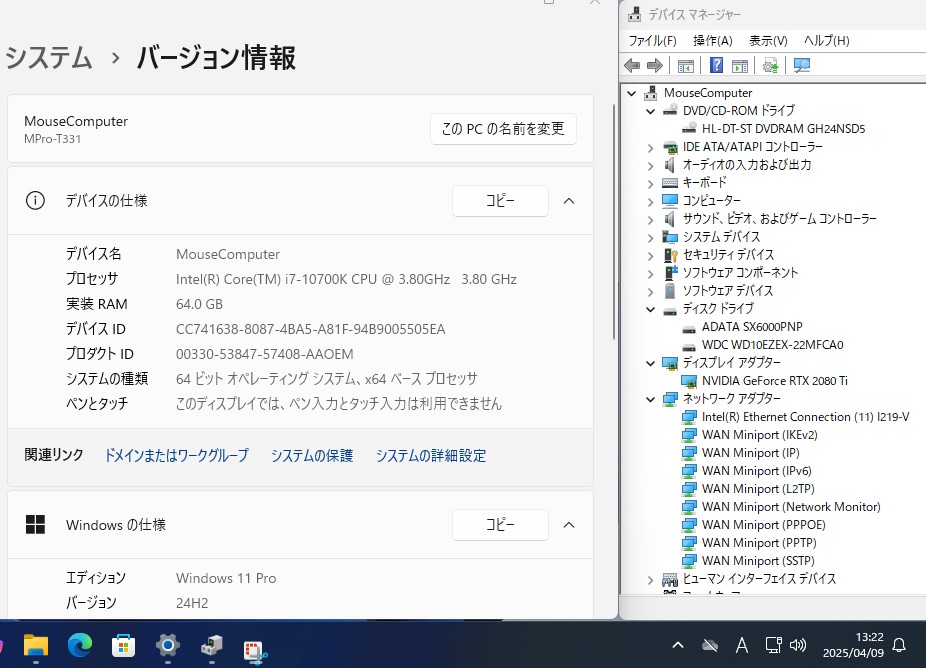The height and width of the screenshot is (668, 926).
Task: Click the Help icon in Device Manager toolbar
Action: pos(716,65)
